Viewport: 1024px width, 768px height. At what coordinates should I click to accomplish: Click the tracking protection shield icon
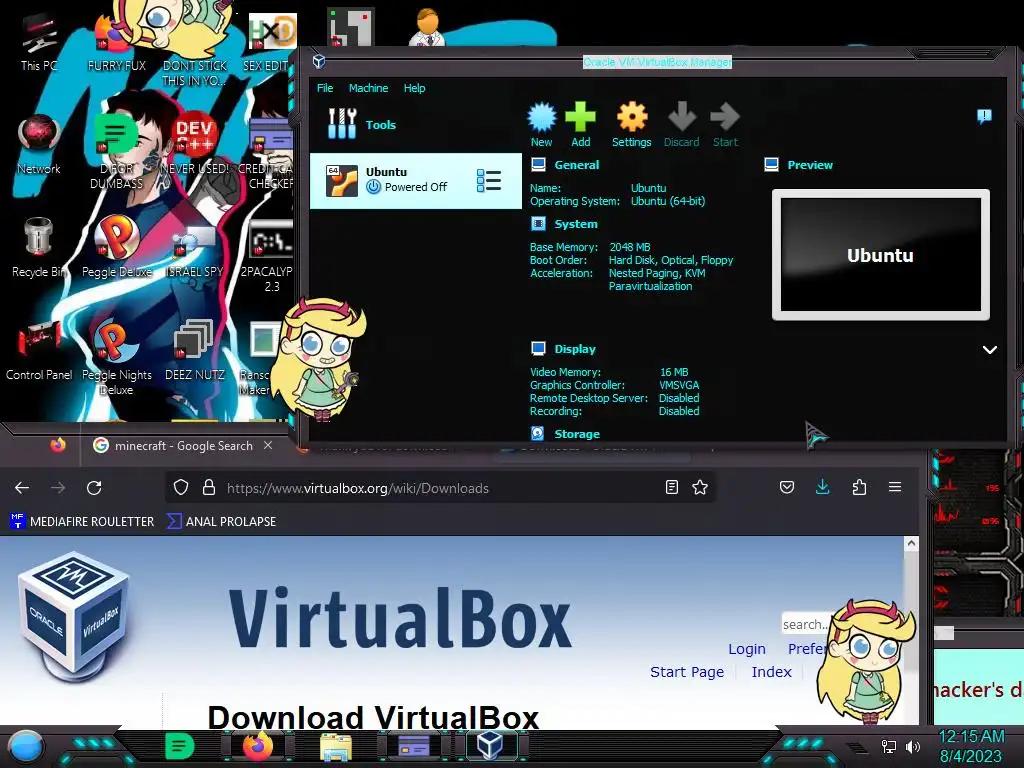tap(181, 488)
